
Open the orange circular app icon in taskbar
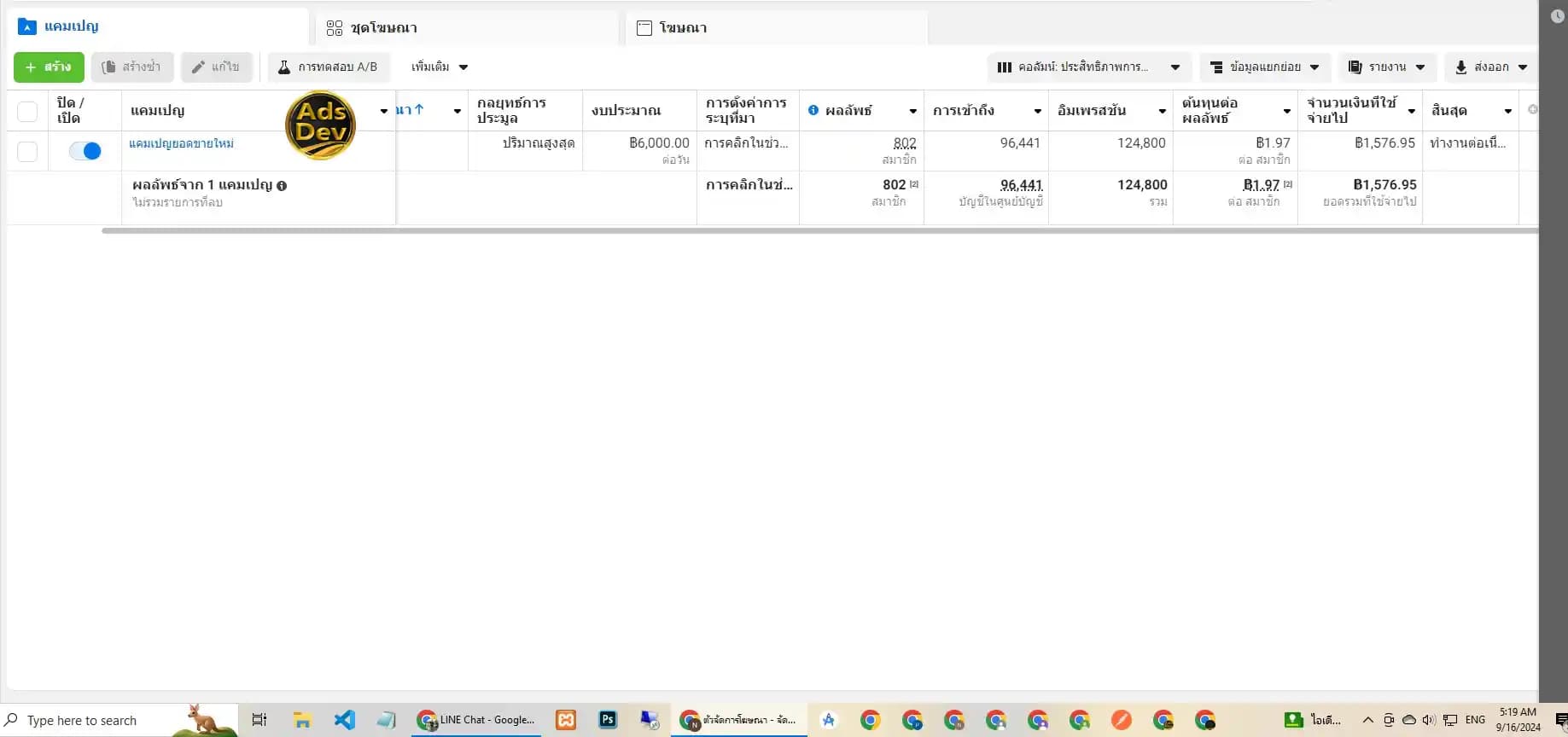point(1122,721)
